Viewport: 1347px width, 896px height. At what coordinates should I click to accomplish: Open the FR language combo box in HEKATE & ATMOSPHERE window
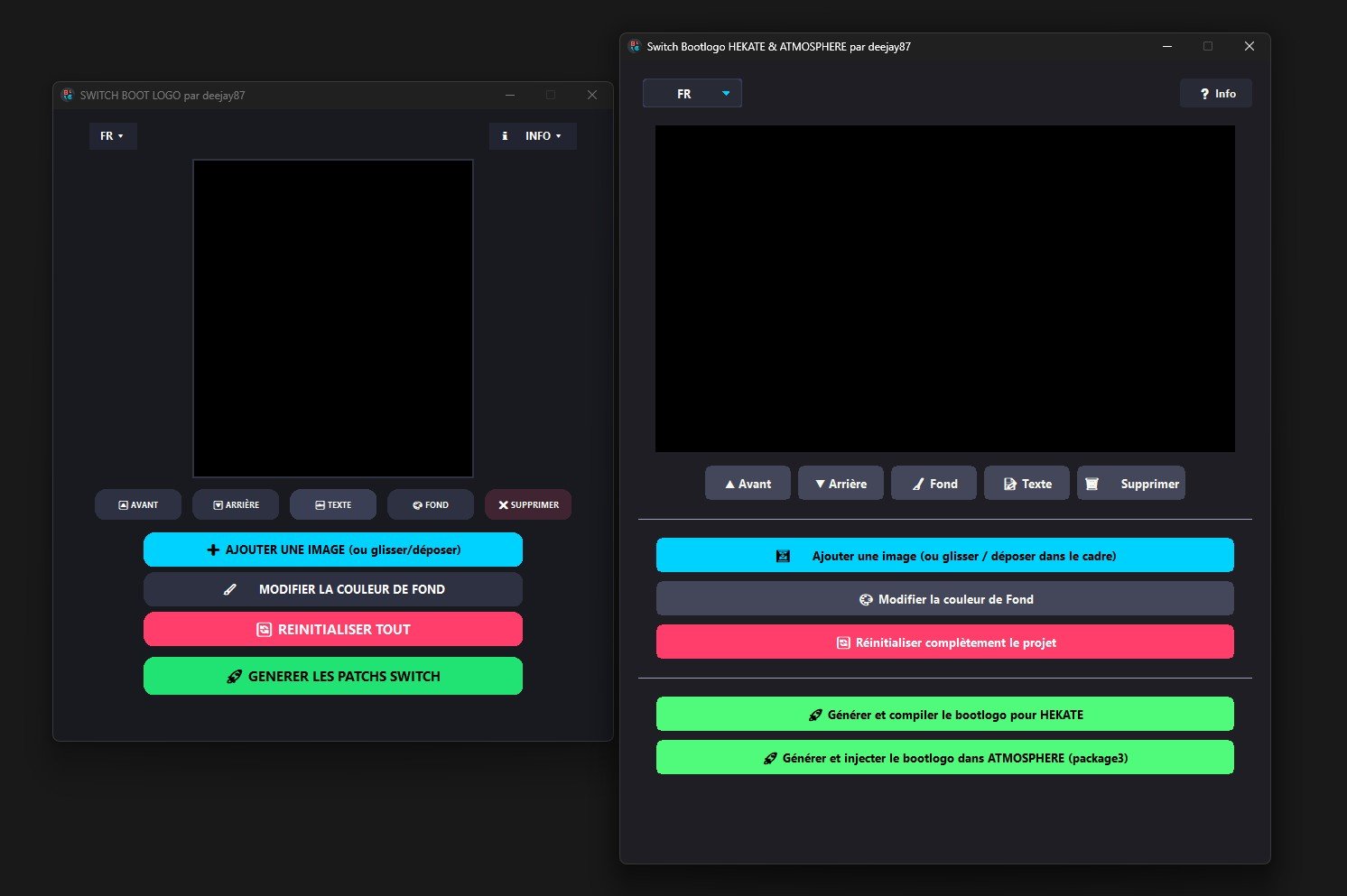point(692,94)
